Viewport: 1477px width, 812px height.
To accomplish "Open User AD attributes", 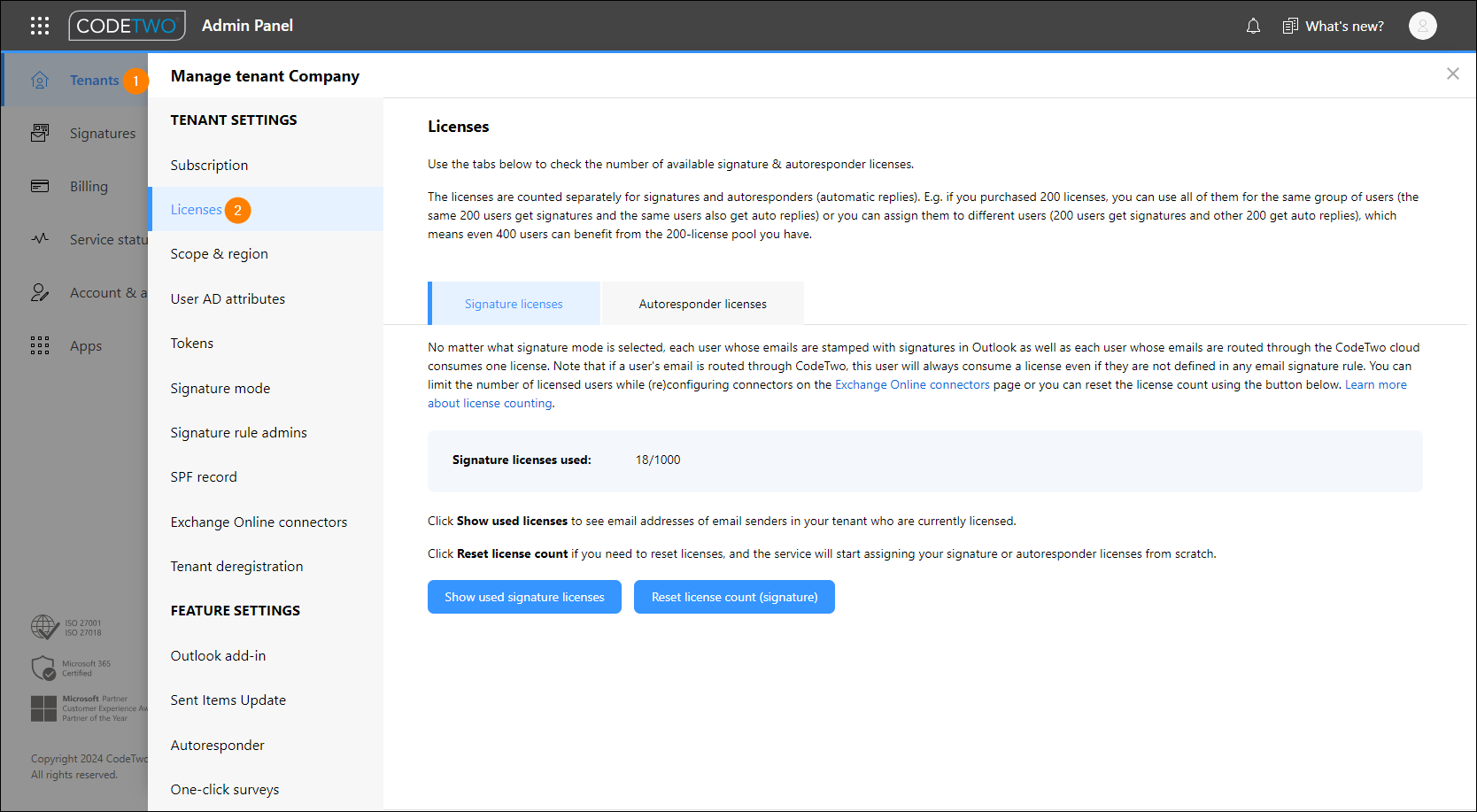I will point(228,298).
